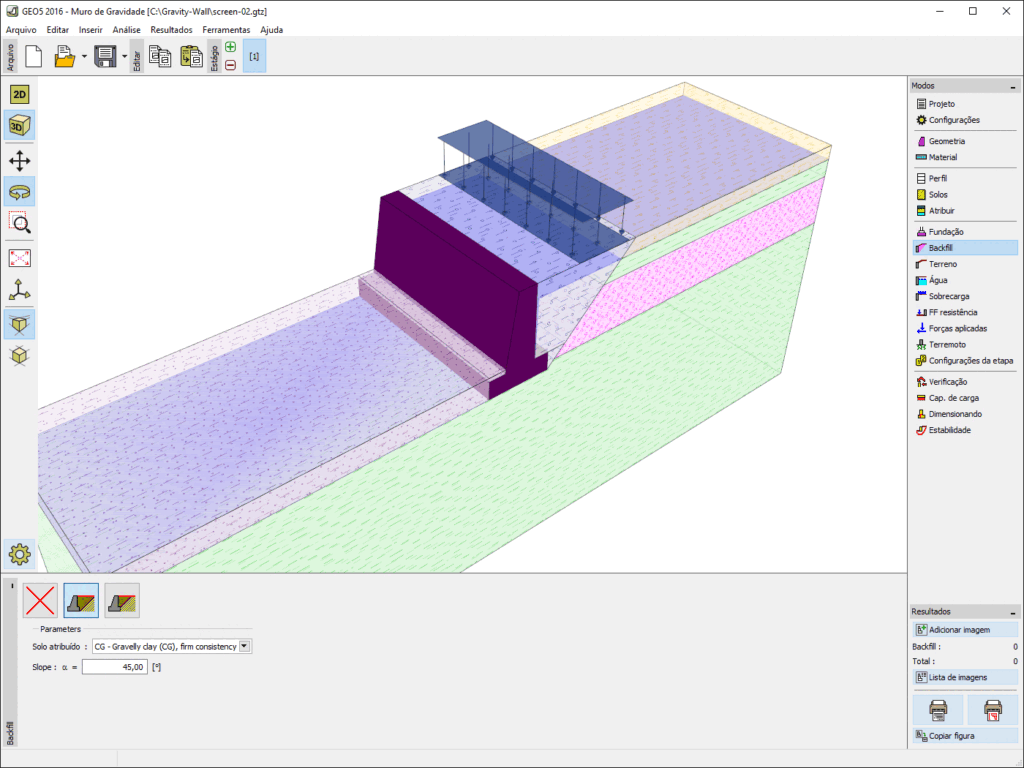Collapse the Modos panel

point(1012,86)
